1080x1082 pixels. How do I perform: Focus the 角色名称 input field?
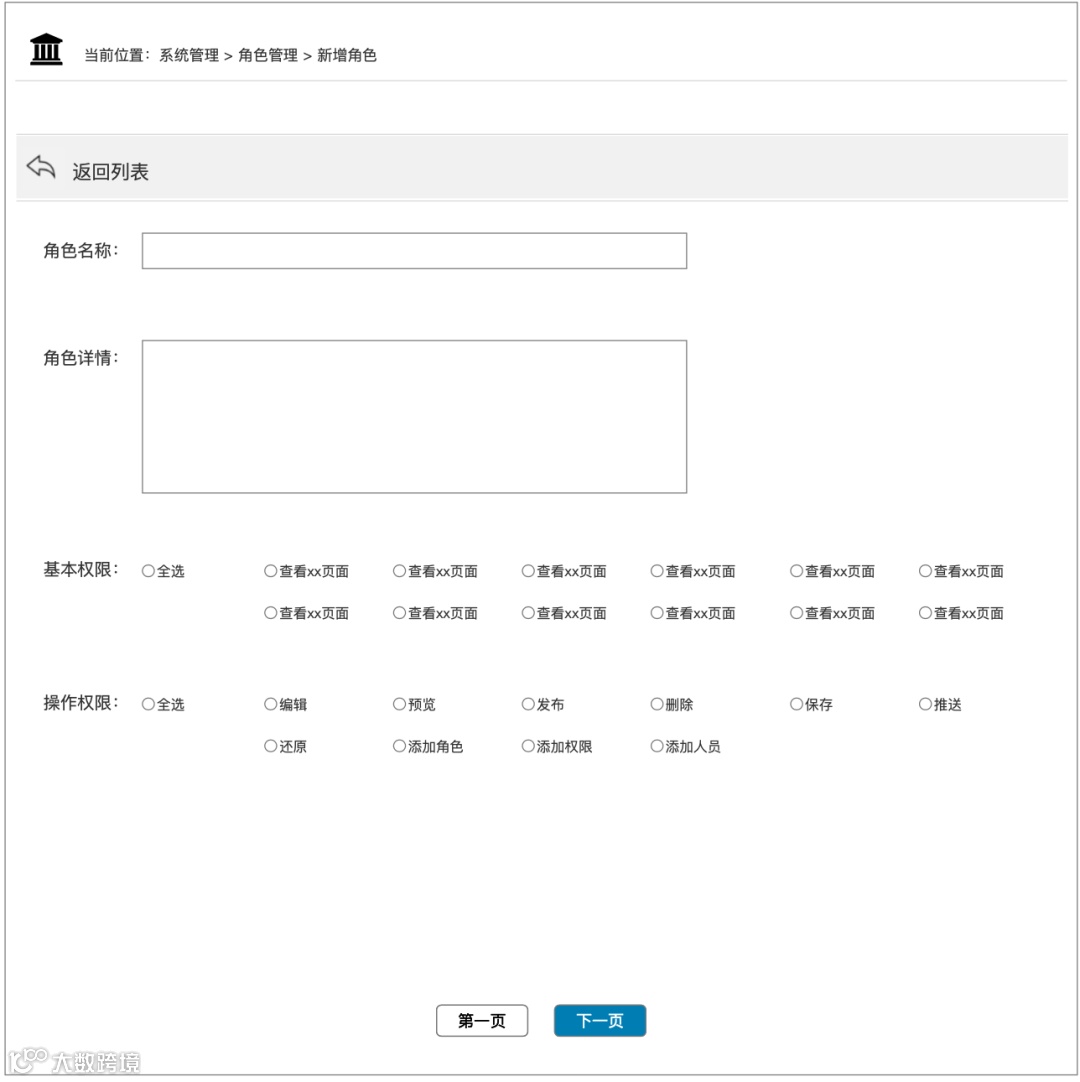coord(414,250)
